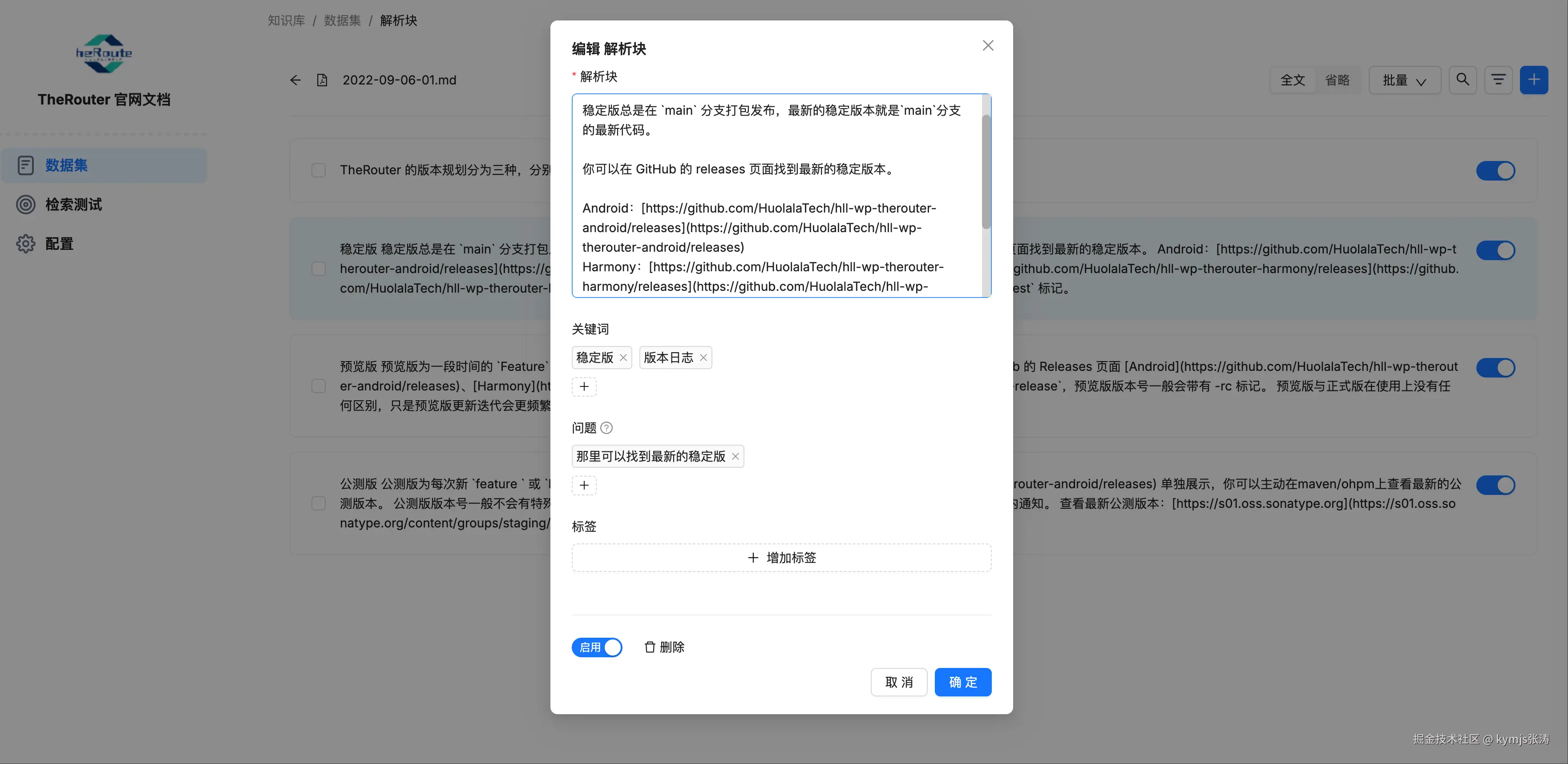Click 增加标签 to add a tag
The image size is (1568, 764).
[782, 558]
